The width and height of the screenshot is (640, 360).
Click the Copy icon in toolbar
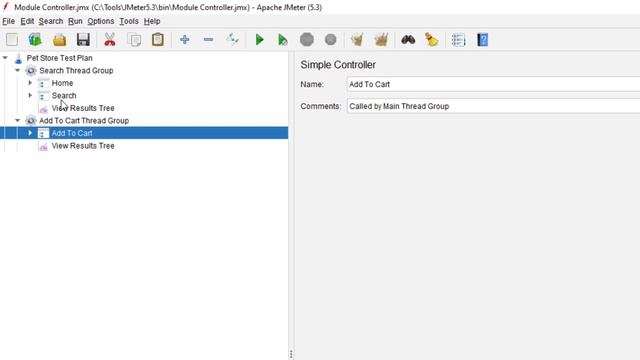coord(134,40)
